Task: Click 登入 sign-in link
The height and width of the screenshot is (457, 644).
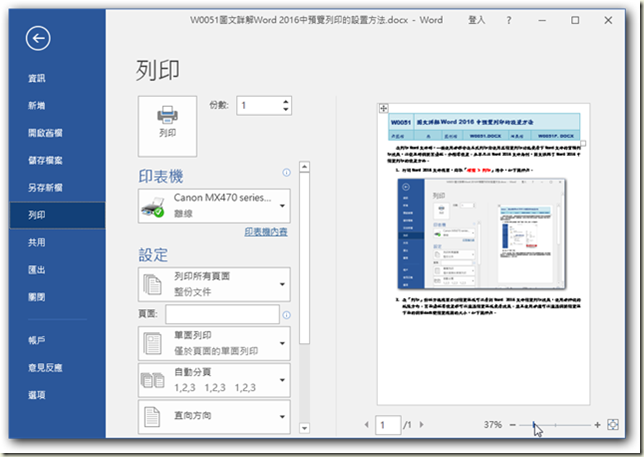Action: 476,20
